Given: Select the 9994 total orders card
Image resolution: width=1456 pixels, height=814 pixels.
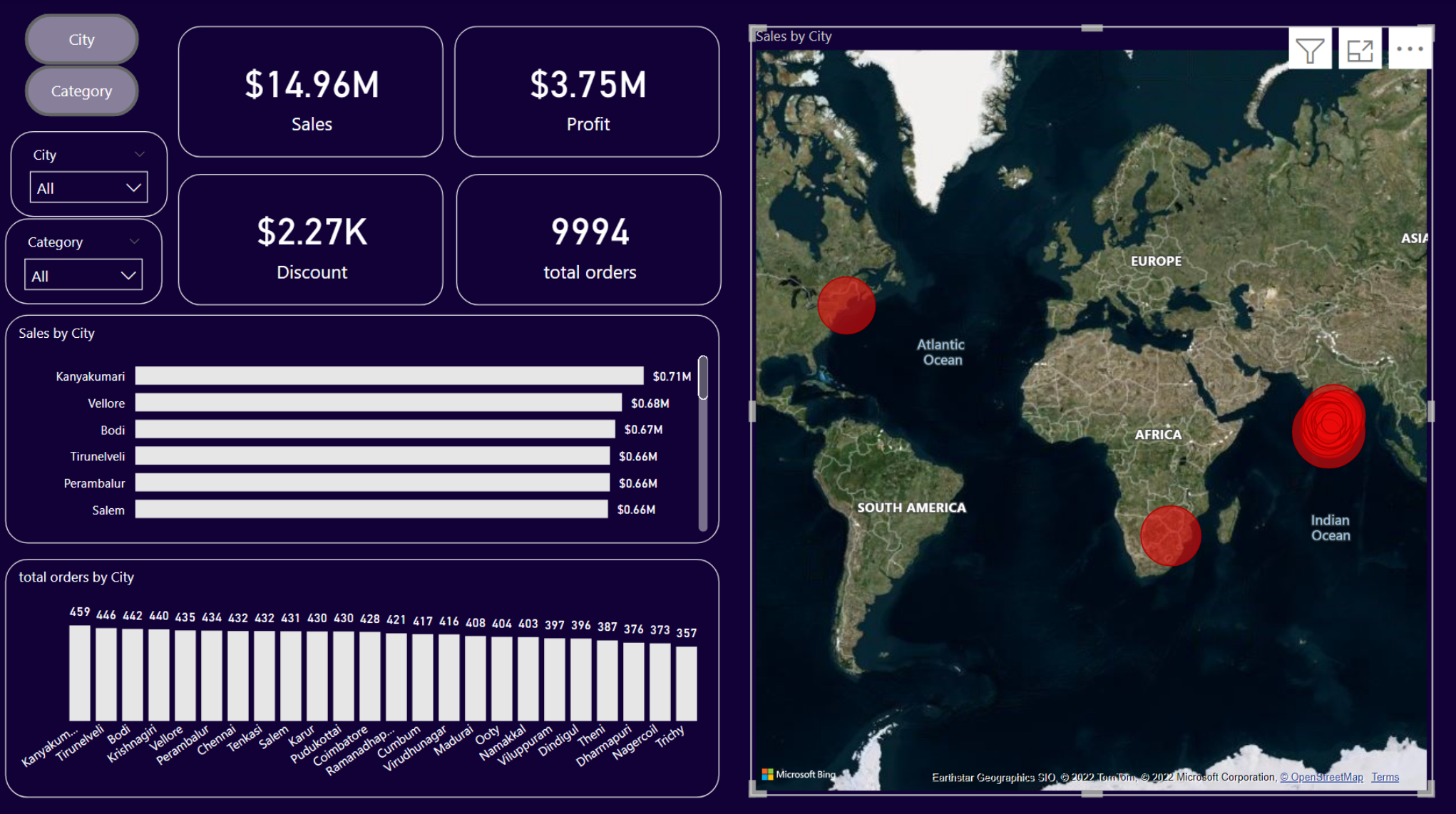Looking at the screenshot, I should [x=588, y=239].
